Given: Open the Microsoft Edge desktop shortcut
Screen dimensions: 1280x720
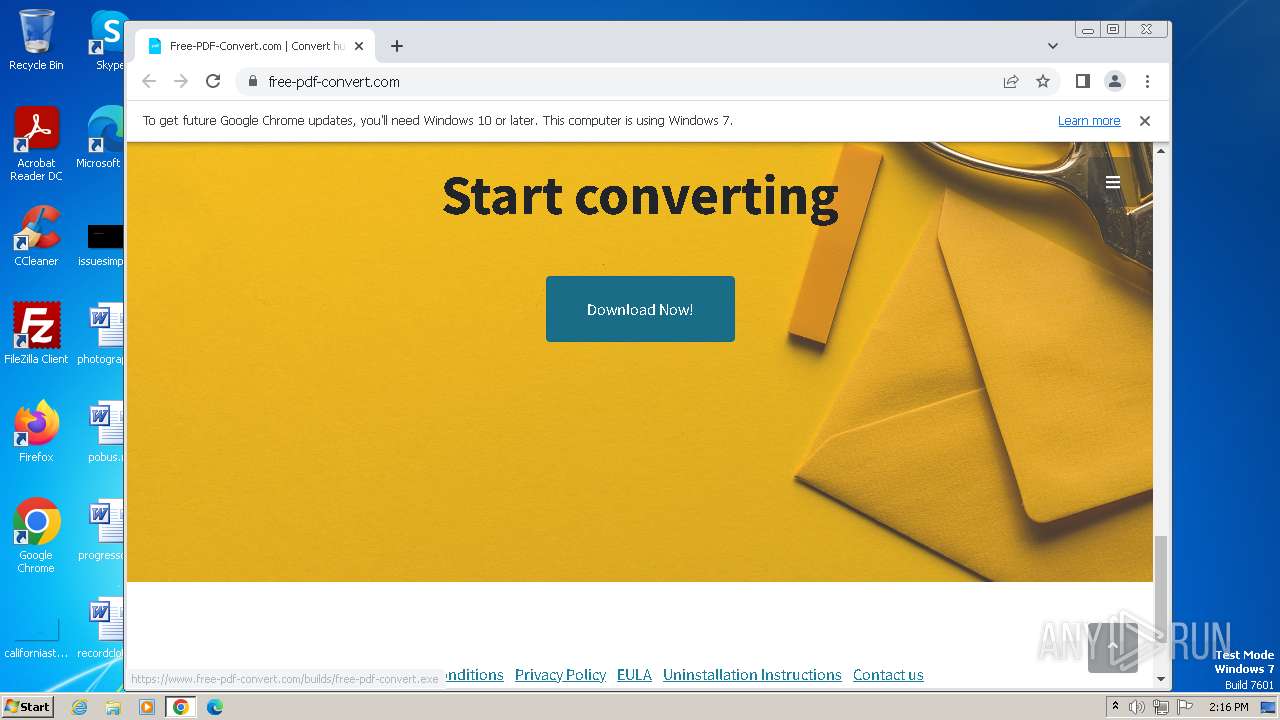Looking at the screenshot, I should click(100, 138).
